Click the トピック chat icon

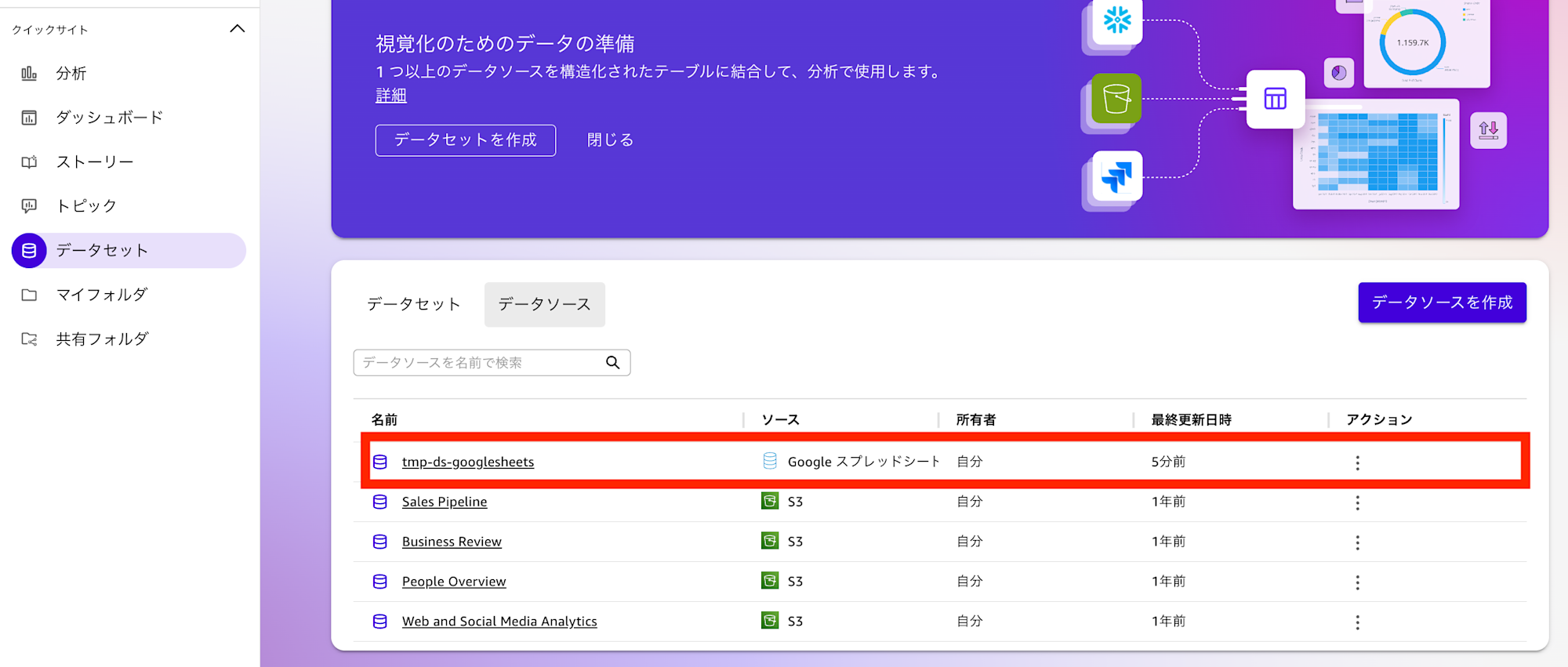pyautogui.click(x=29, y=206)
